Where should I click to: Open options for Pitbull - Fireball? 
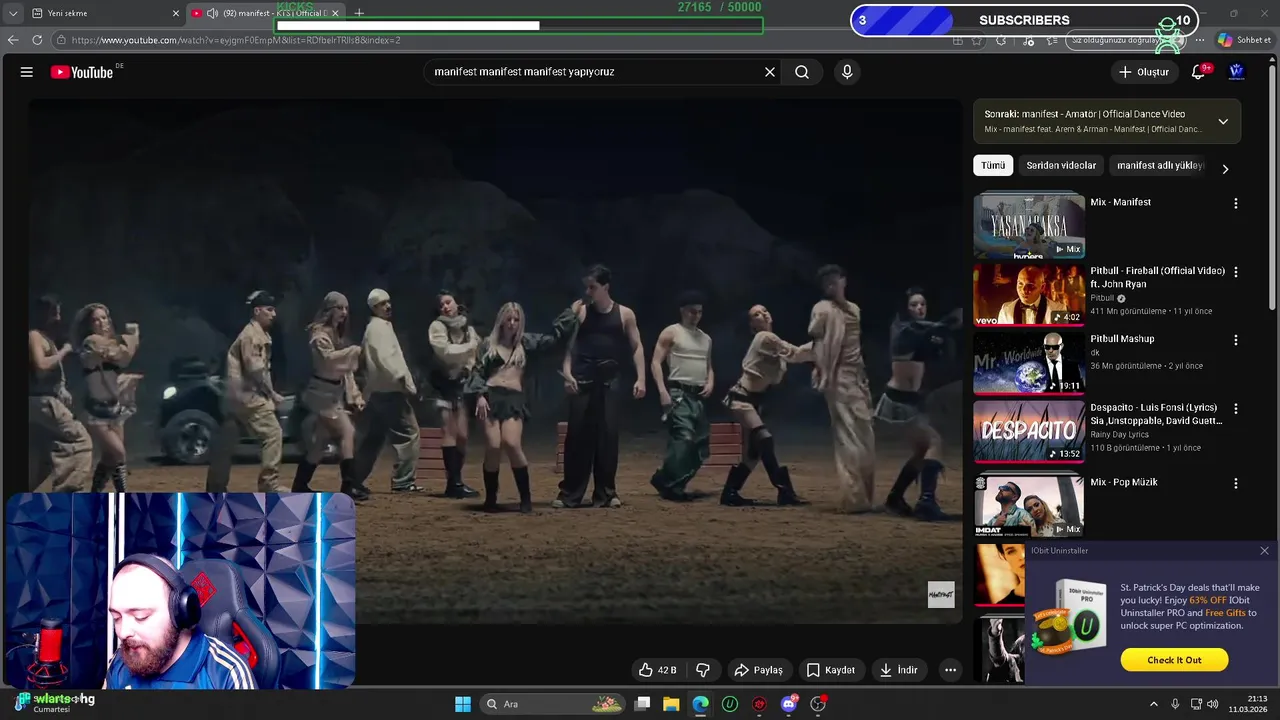(1236, 272)
